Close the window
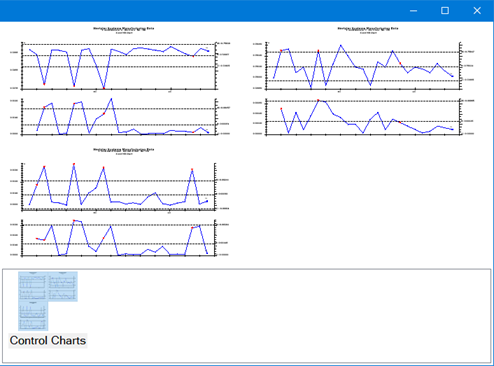This screenshot has width=494, height=366. (x=477, y=11)
